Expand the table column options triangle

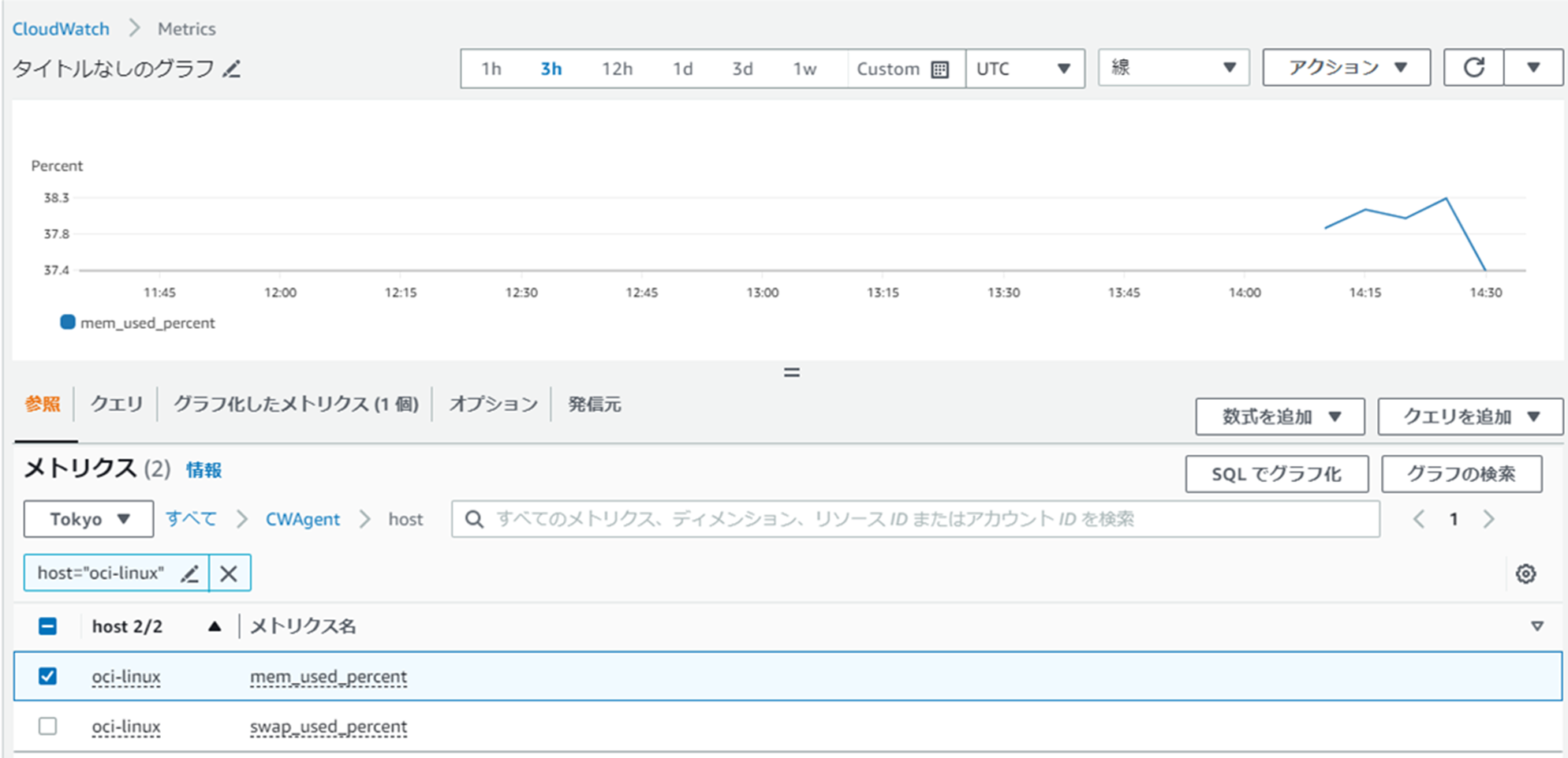[x=1537, y=626]
